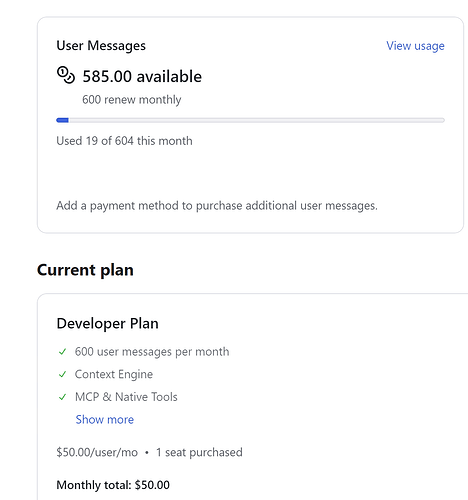Image resolution: width=468 pixels, height=500 pixels.
Task: Click the Current plan section heading
Action: tap(85, 270)
